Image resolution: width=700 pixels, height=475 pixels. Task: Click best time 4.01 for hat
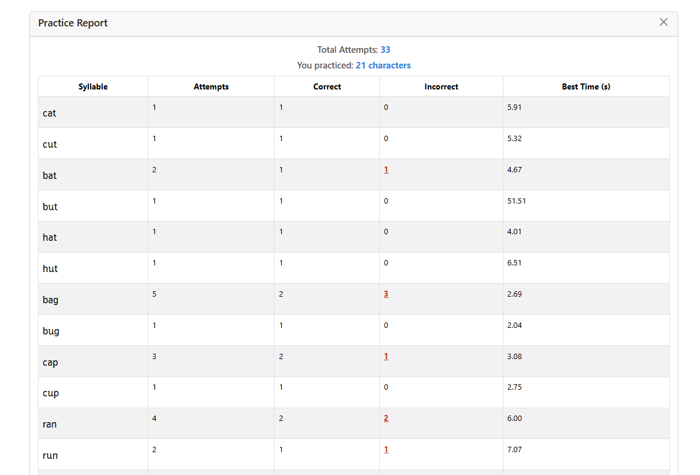tap(514, 232)
